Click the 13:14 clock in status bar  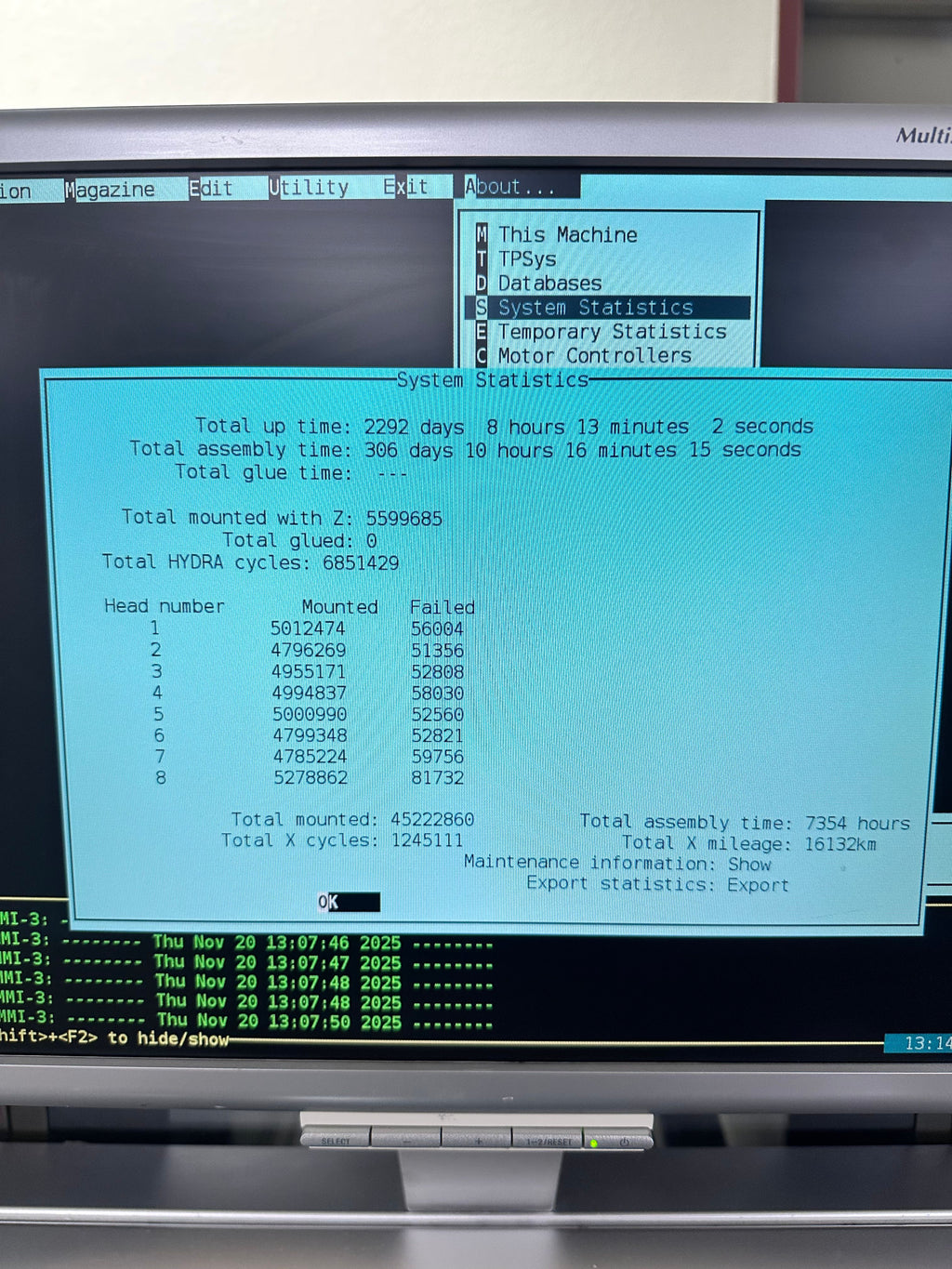tap(926, 1043)
